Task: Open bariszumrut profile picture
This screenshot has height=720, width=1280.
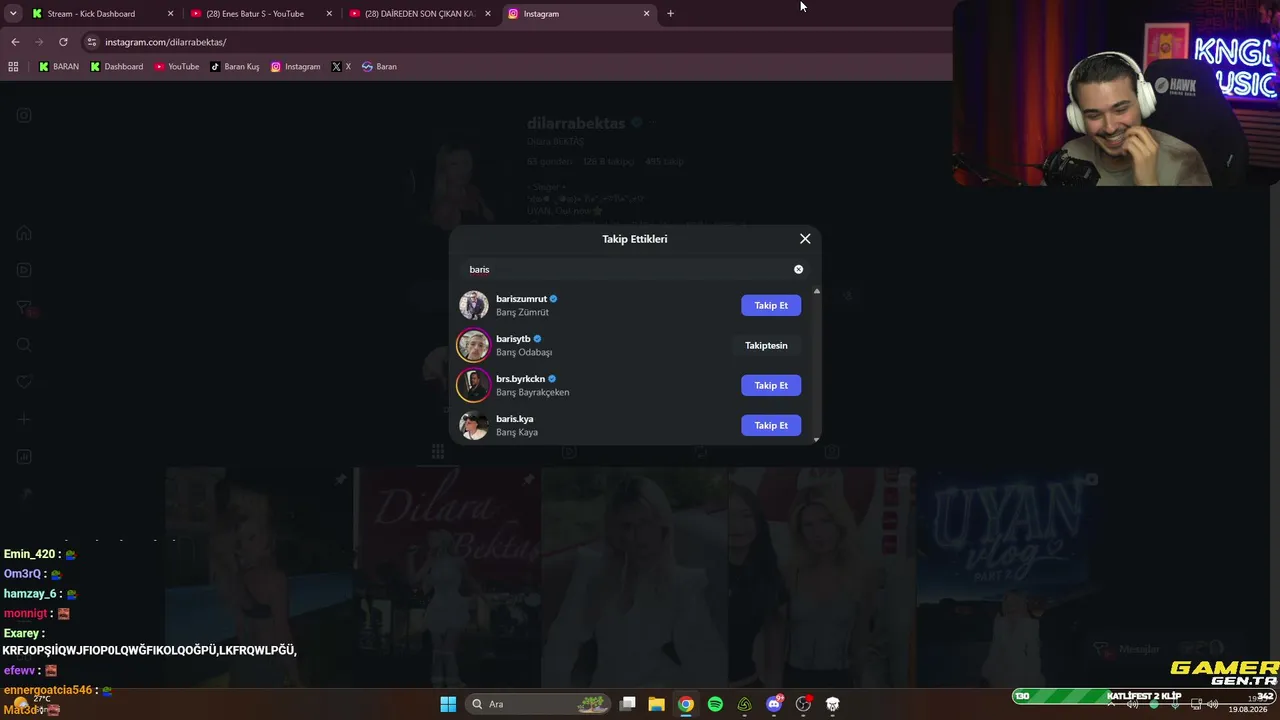Action: (x=474, y=305)
